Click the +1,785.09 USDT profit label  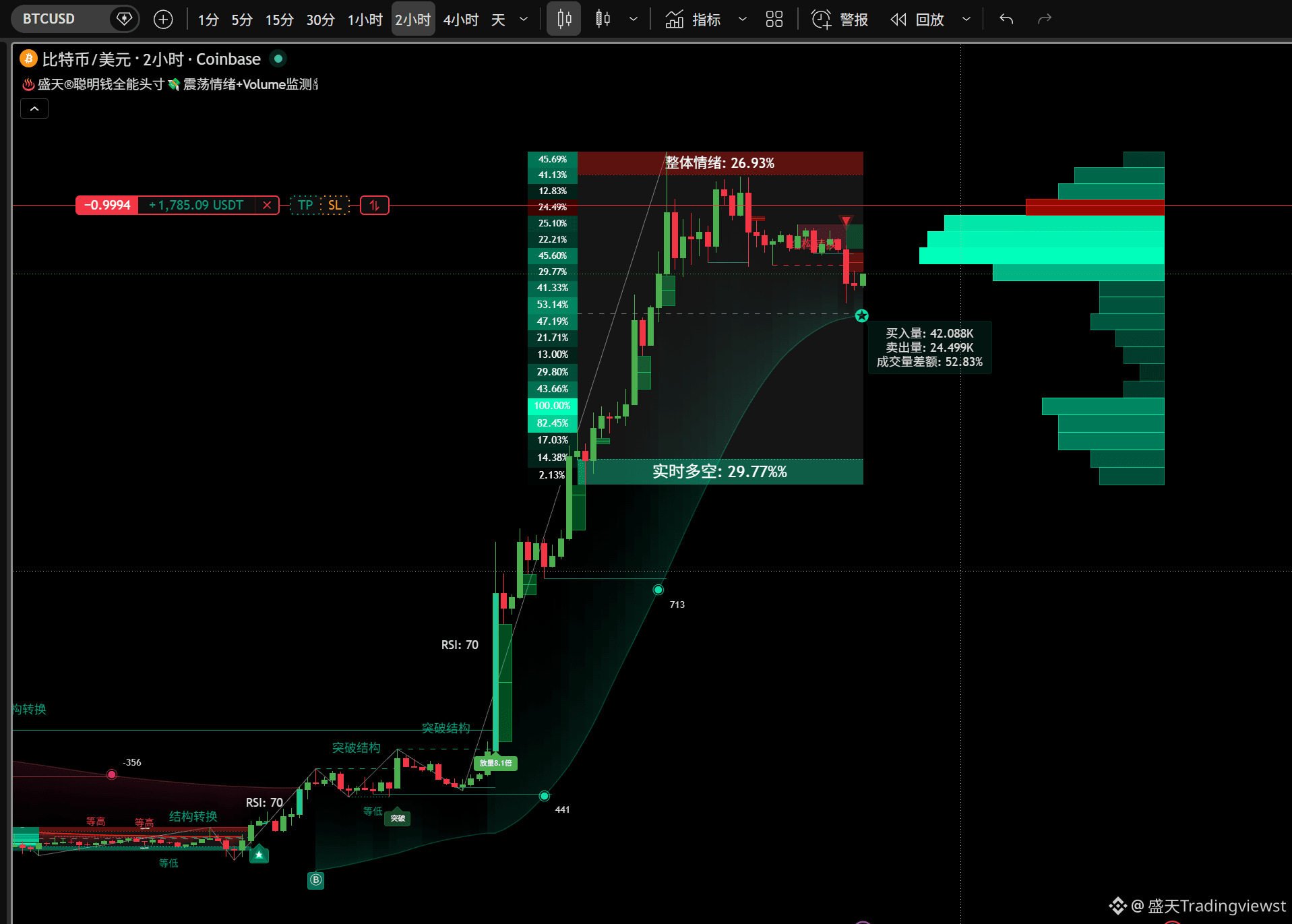pyautogui.click(x=197, y=205)
